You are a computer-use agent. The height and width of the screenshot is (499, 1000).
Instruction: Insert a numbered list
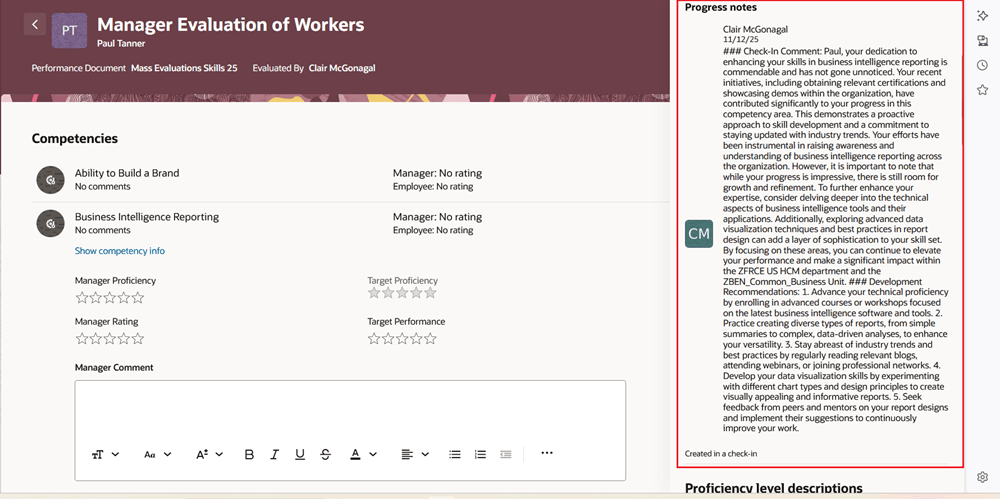480,454
